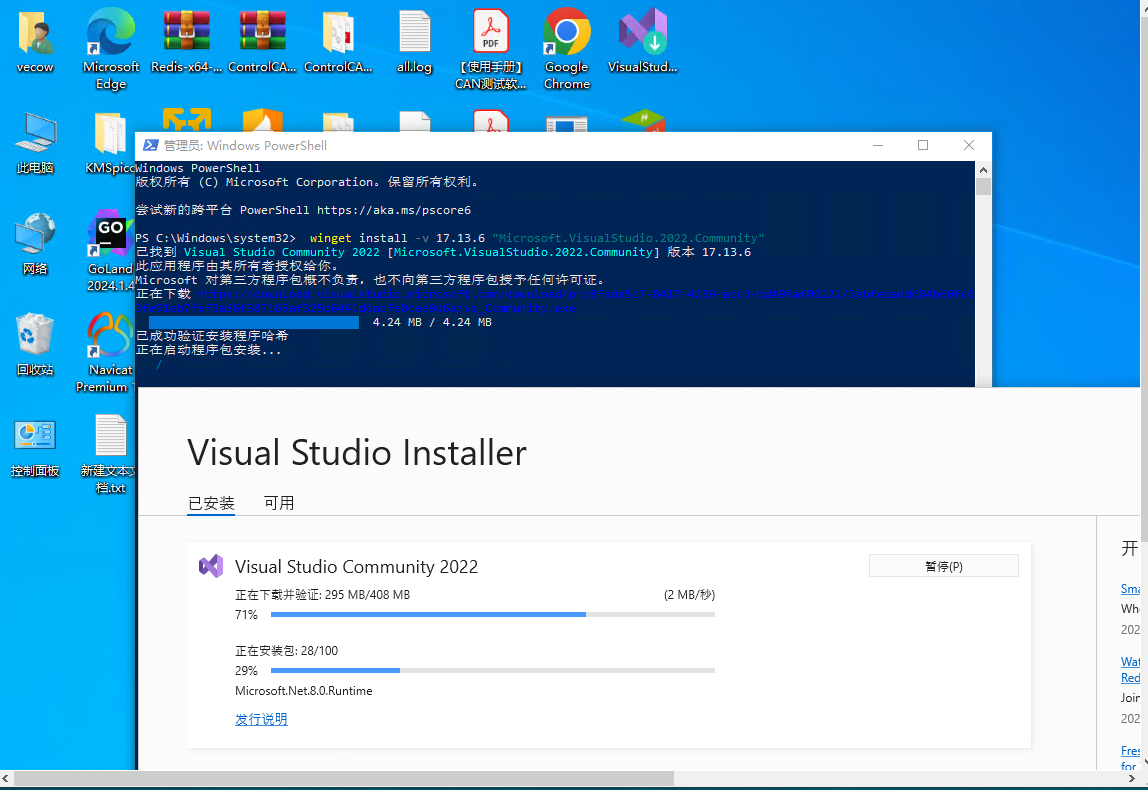Open the CAN测试软件 PDF manual icon
The width and height of the screenshot is (1148, 790).
pyautogui.click(x=491, y=48)
